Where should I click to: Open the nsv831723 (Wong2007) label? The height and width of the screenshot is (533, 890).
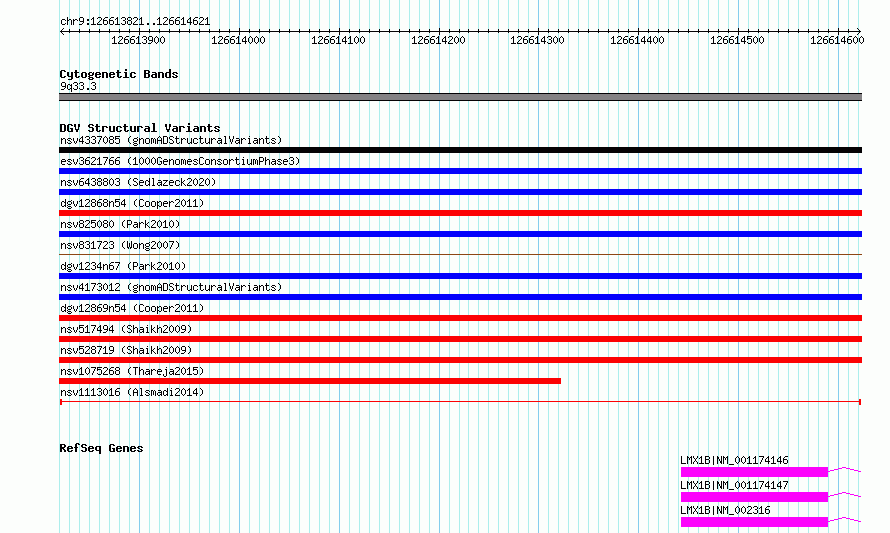pos(120,245)
